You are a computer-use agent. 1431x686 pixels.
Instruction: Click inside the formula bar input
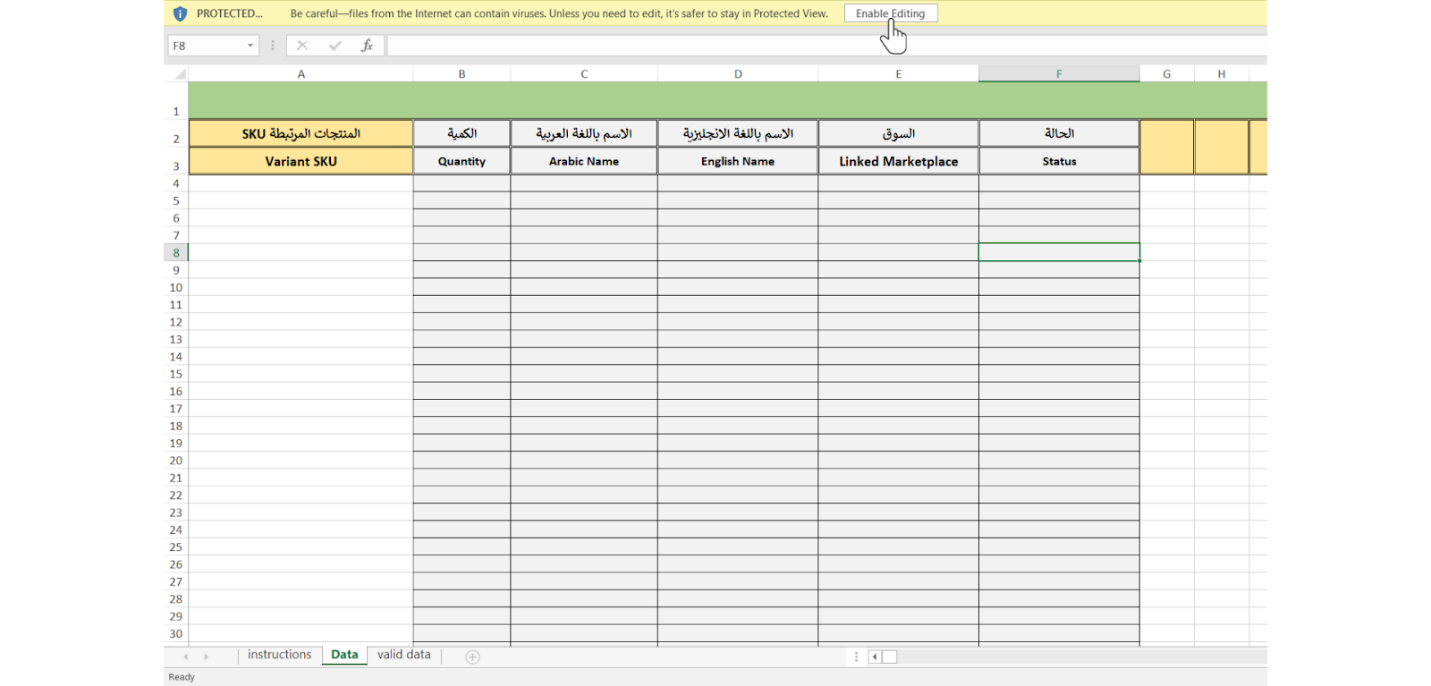[x=826, y=46]
